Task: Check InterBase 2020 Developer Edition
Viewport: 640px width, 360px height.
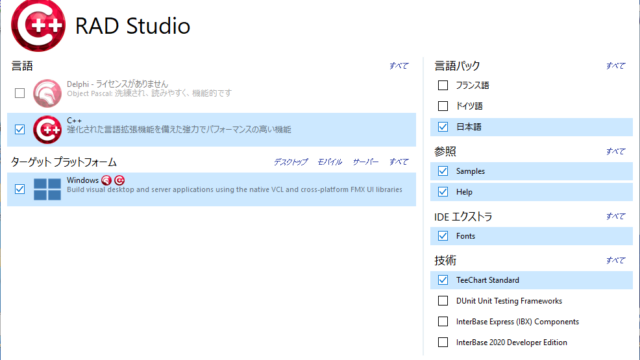Action: [443, 342]
